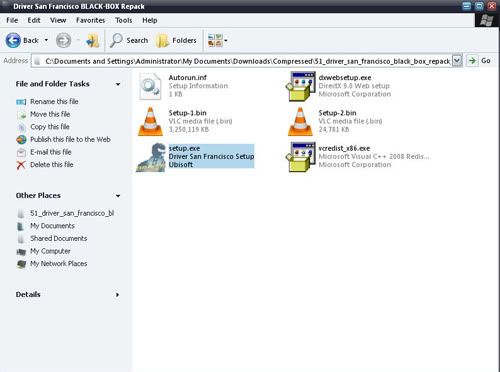500x372 pixels.
Task: Collapse the File and Folder Tasks panel
Action: coord(118,84)
